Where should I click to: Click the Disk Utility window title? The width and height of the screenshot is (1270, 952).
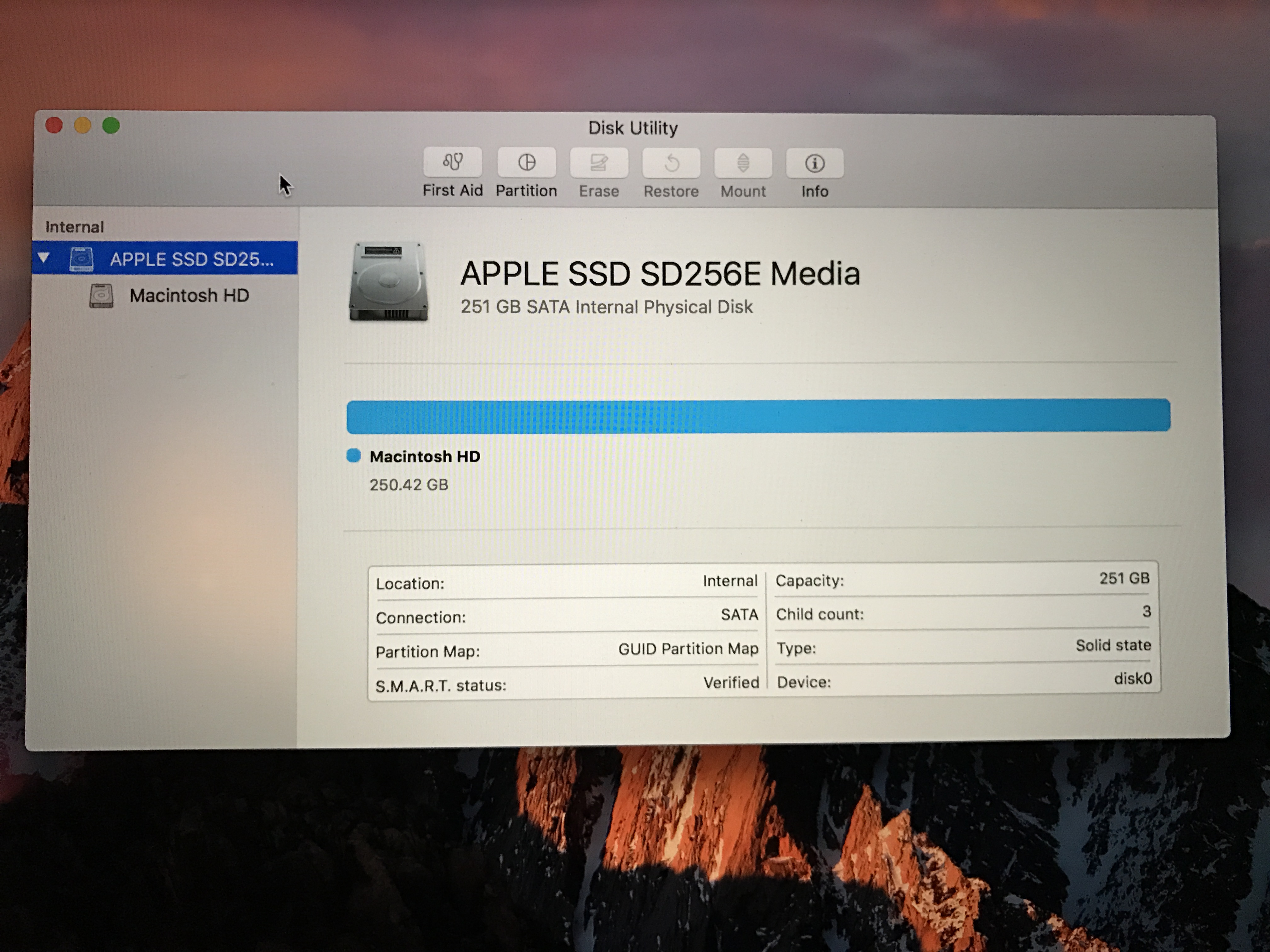(x=632, y=127)
